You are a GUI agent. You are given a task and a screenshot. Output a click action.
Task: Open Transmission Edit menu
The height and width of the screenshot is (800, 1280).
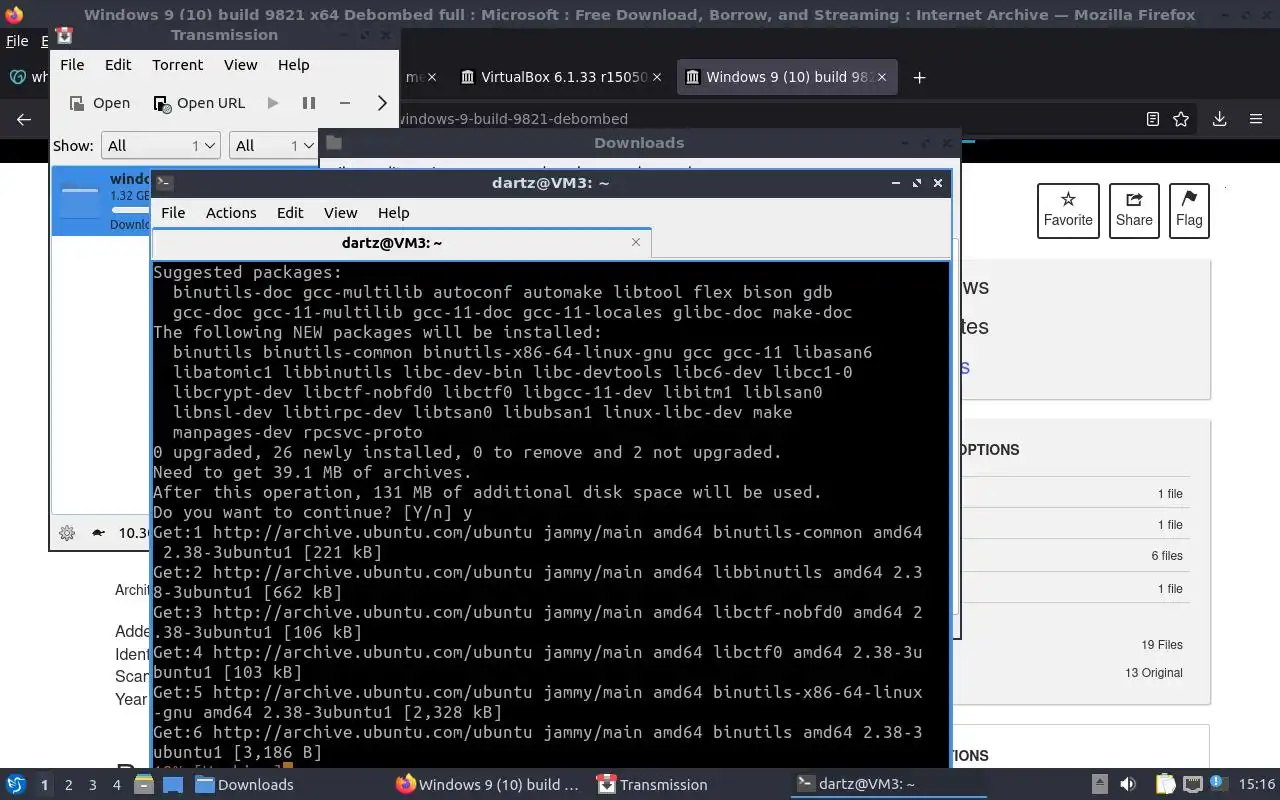pyautogui.click(x=118, y=65)
